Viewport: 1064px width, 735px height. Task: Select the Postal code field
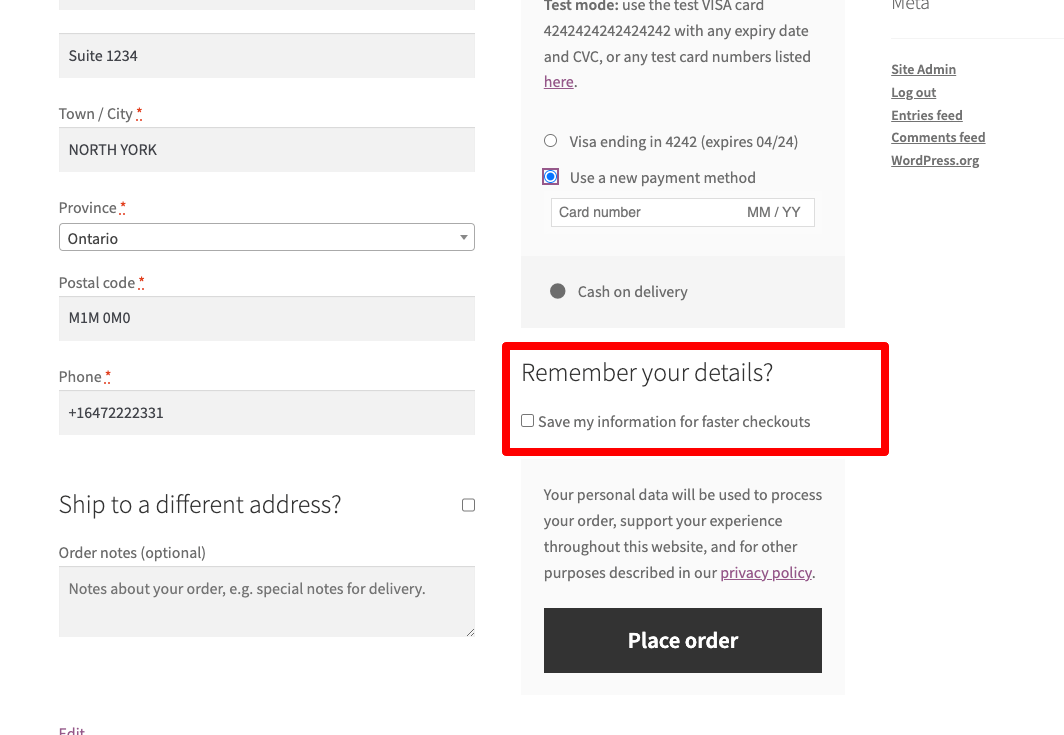tap(266, 317)
